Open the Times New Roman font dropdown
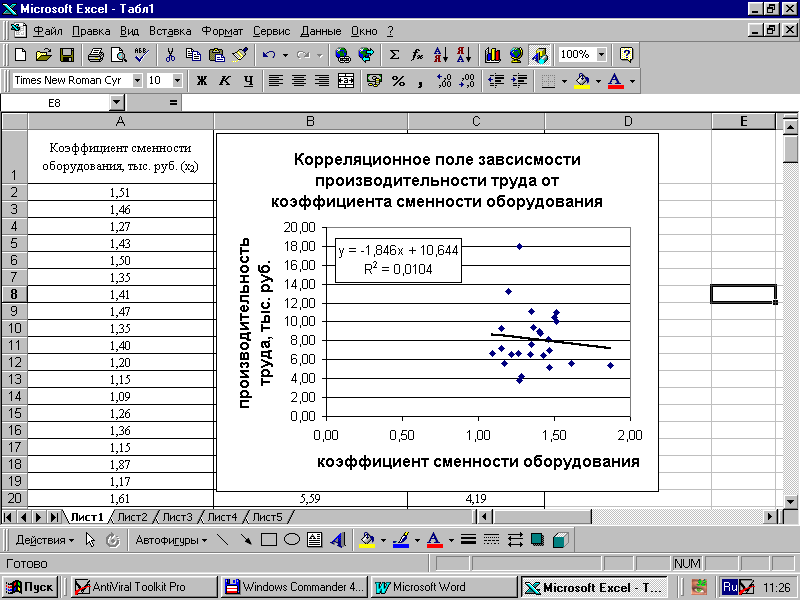Image resolution: width=800 pixels, height=600 pixels. coord(134,80)
